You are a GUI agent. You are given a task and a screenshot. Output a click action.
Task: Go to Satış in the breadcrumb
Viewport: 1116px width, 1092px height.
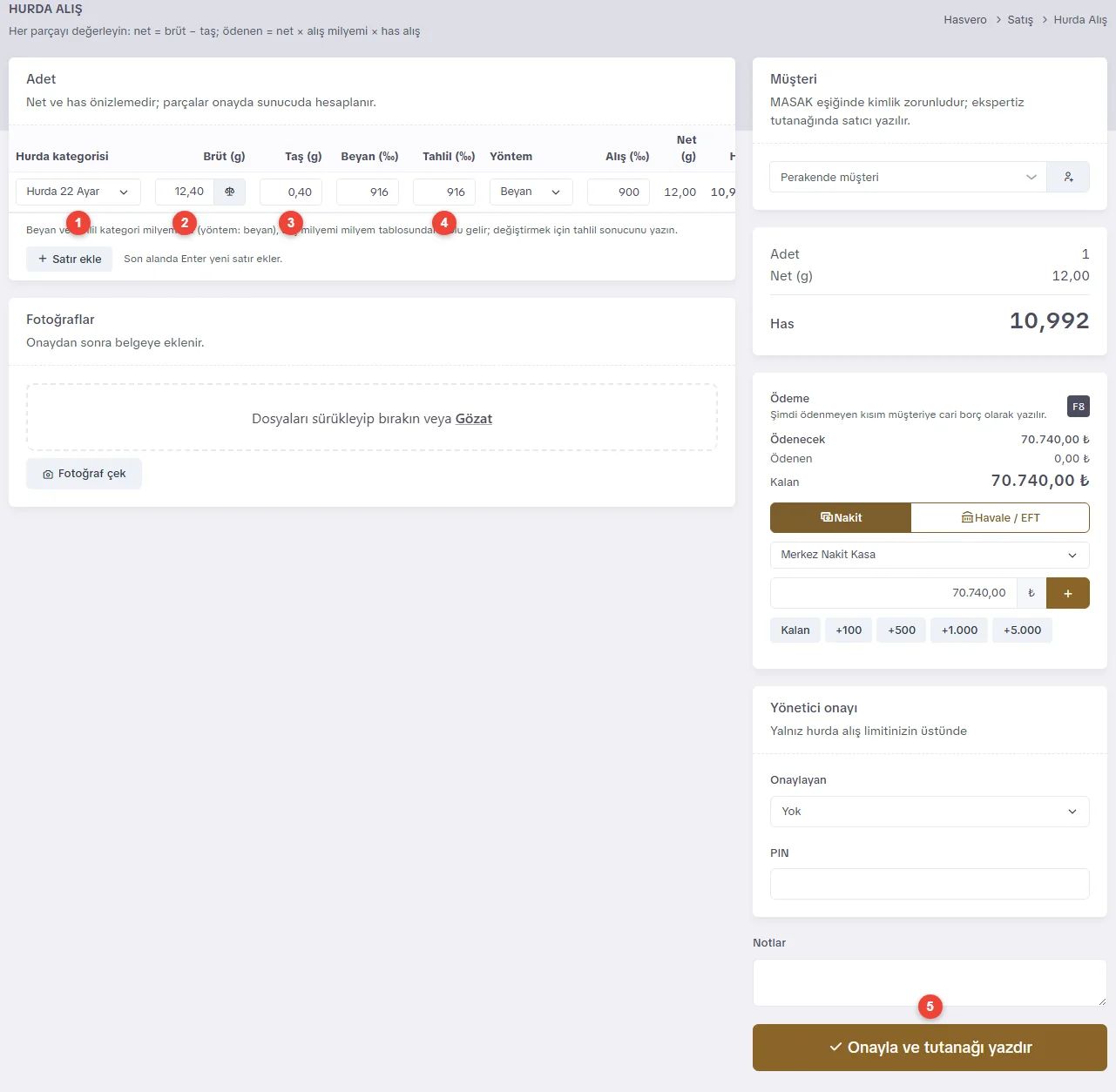(x=1020, y=19)
